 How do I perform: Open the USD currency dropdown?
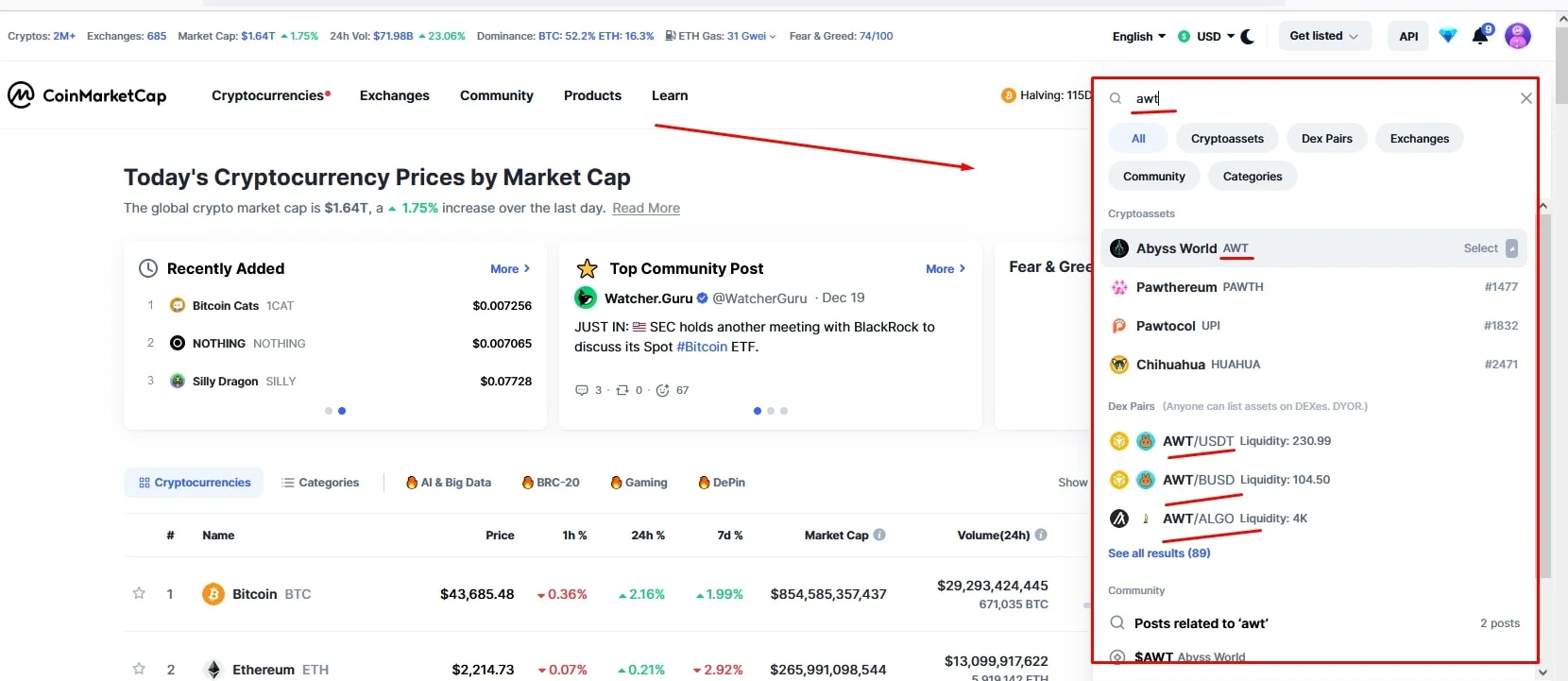click(1206, 37)
